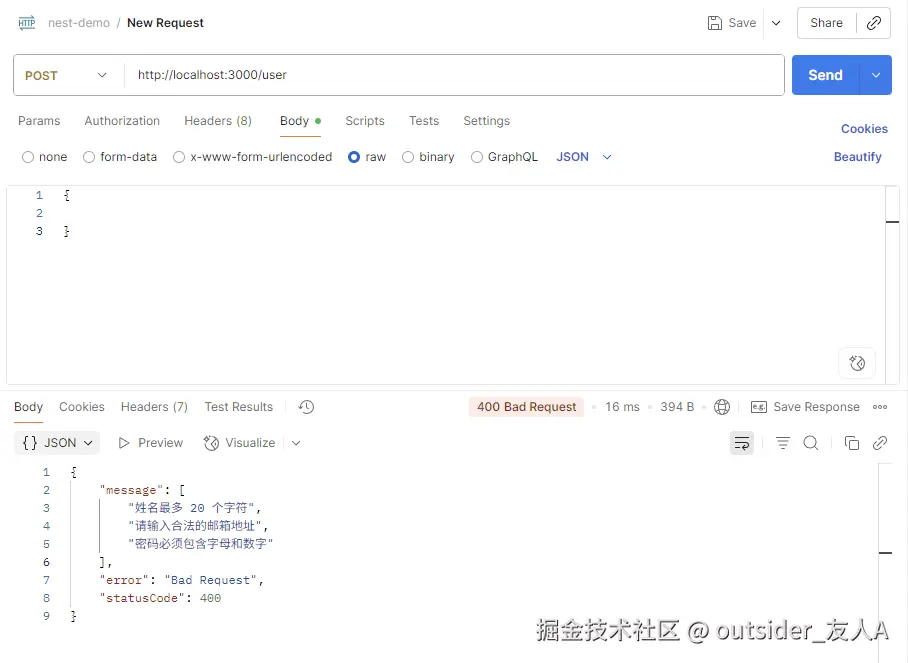Open the Test Results tab
908x663 pixels.
tap(238, 407)
